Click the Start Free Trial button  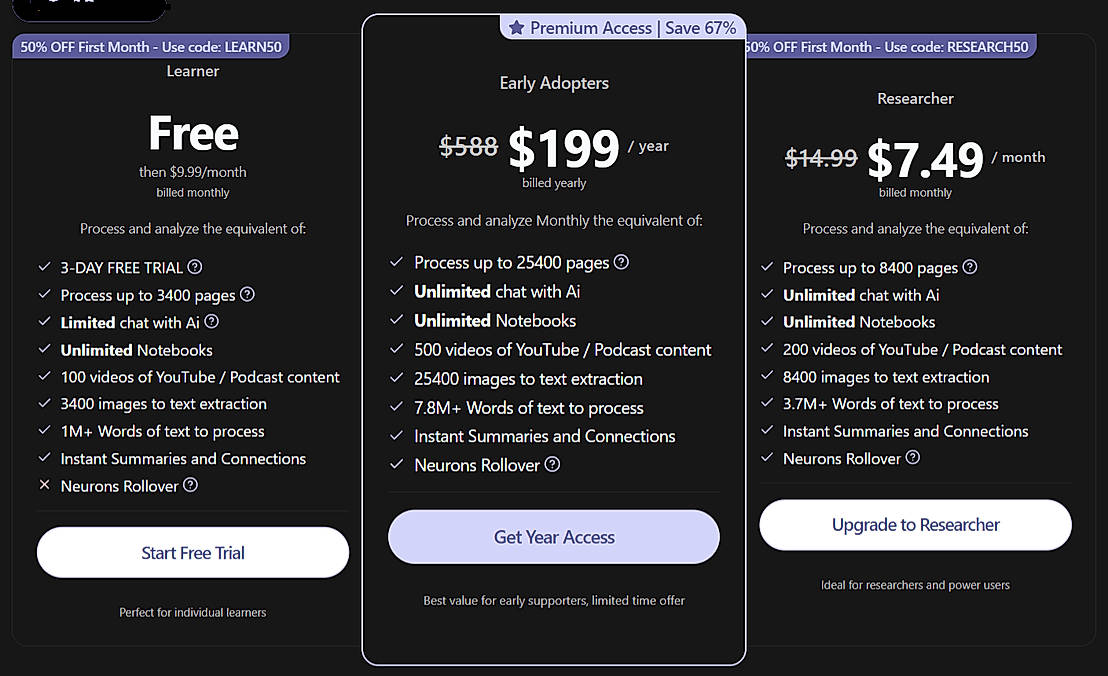point(193,552)
